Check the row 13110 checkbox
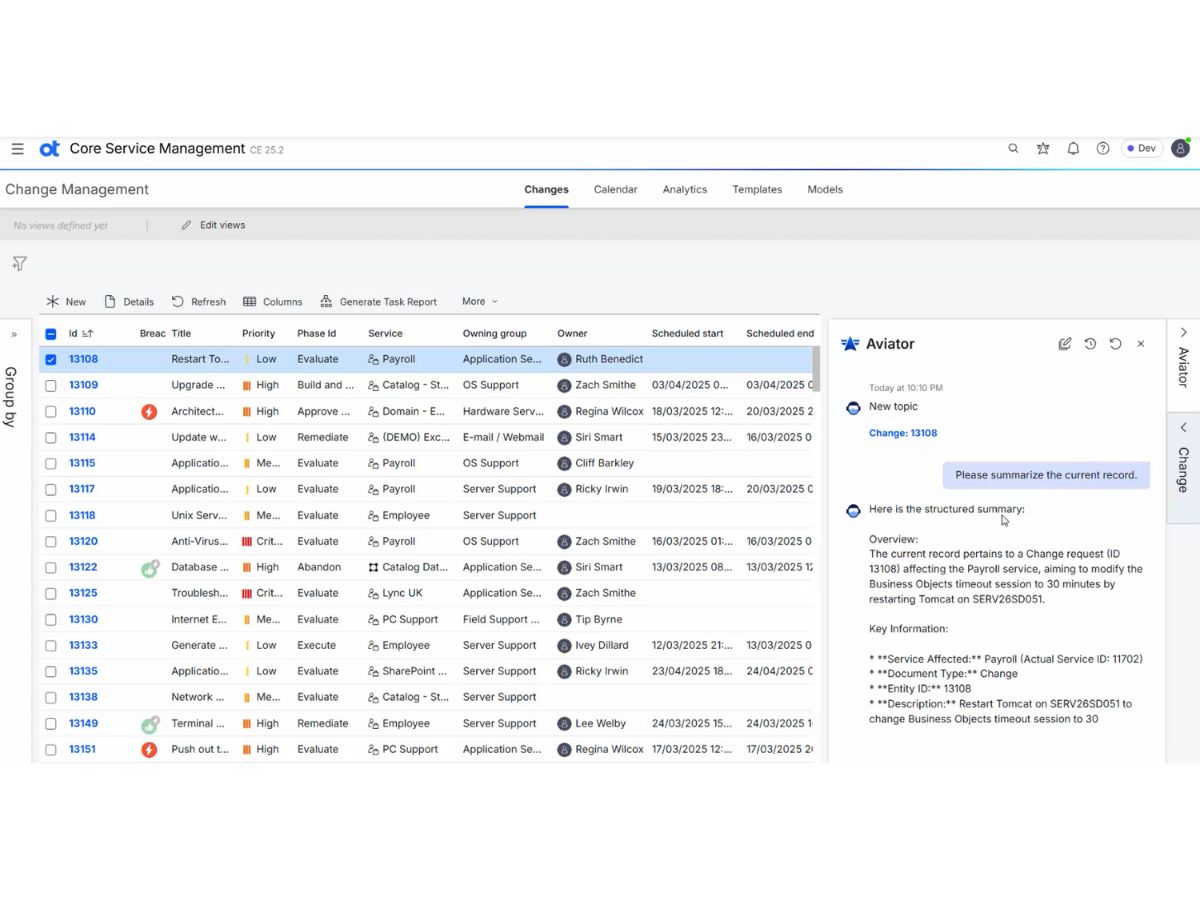This screenshot has height=900, width=1200. click(51, 412)
